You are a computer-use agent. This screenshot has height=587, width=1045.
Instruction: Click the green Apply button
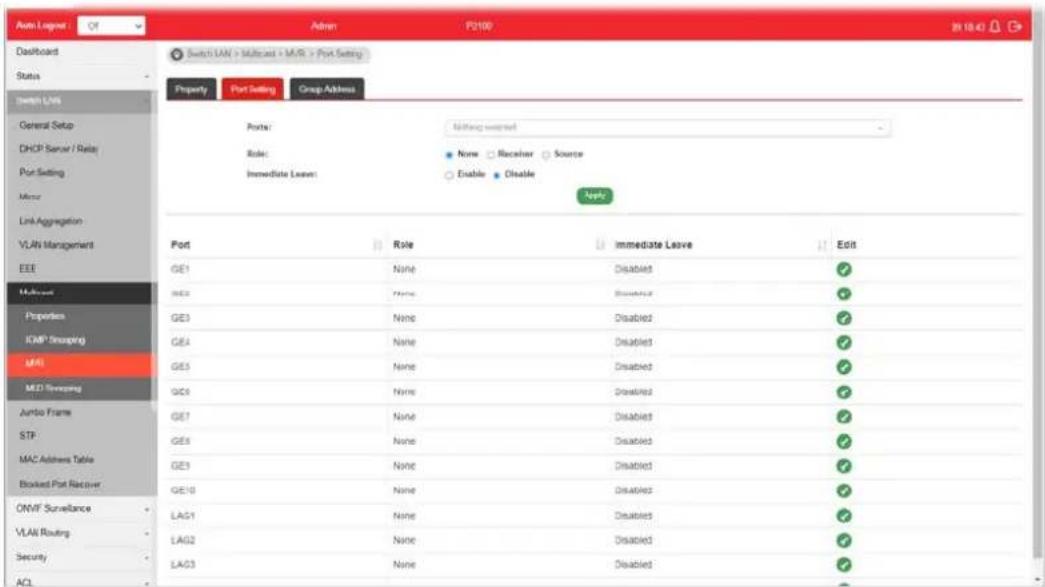594,196
